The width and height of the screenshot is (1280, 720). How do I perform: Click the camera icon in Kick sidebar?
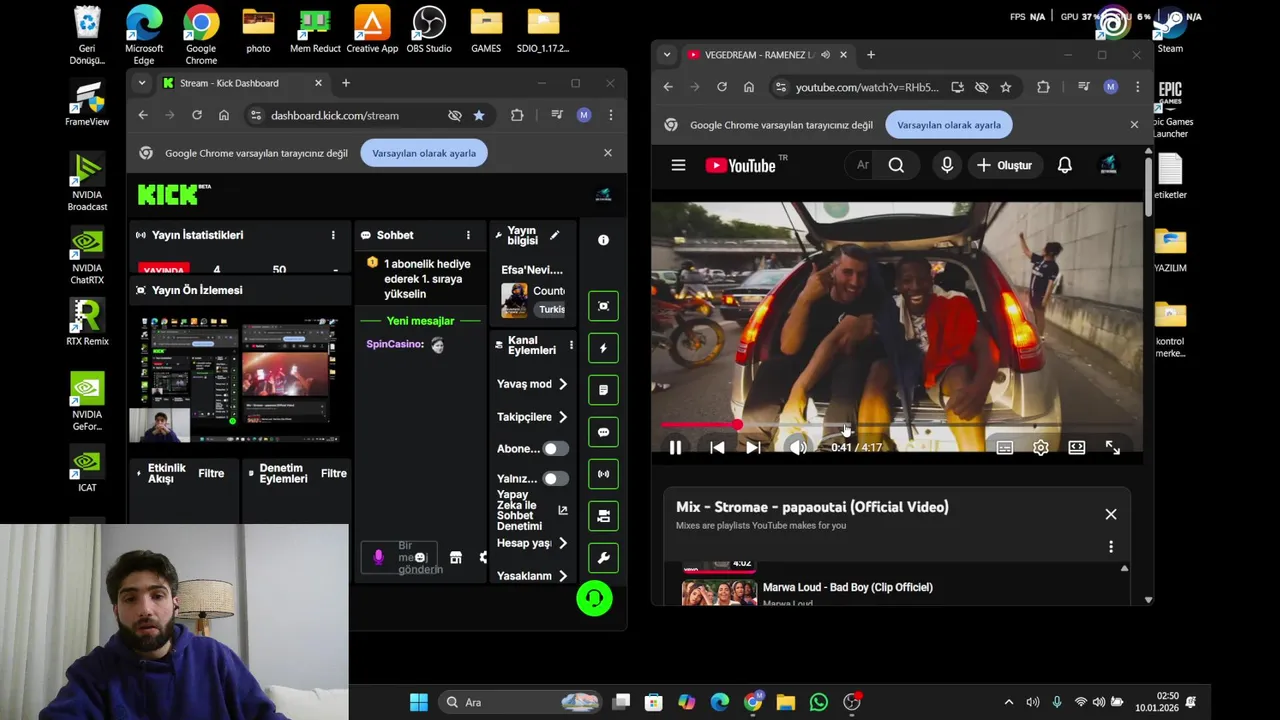[603, 516]
